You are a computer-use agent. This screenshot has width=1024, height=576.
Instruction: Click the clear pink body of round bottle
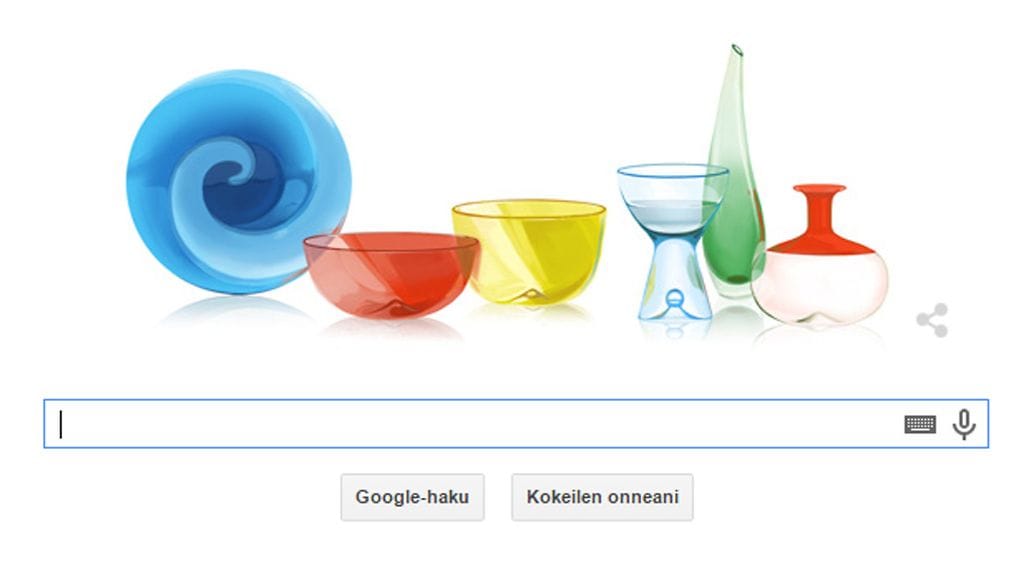(x=820, y=286)
